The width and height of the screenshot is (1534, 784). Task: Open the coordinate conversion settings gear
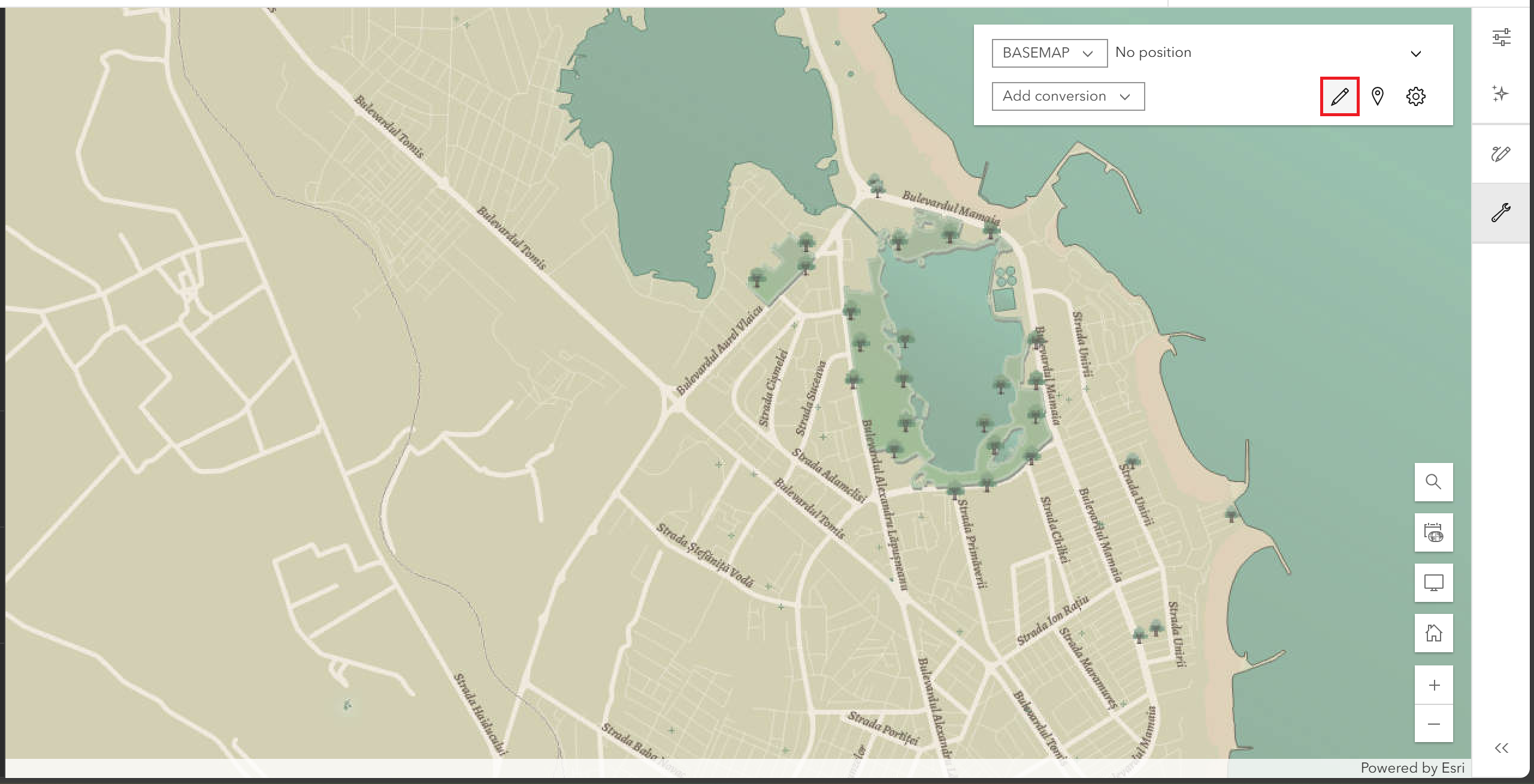point(1415,96)
